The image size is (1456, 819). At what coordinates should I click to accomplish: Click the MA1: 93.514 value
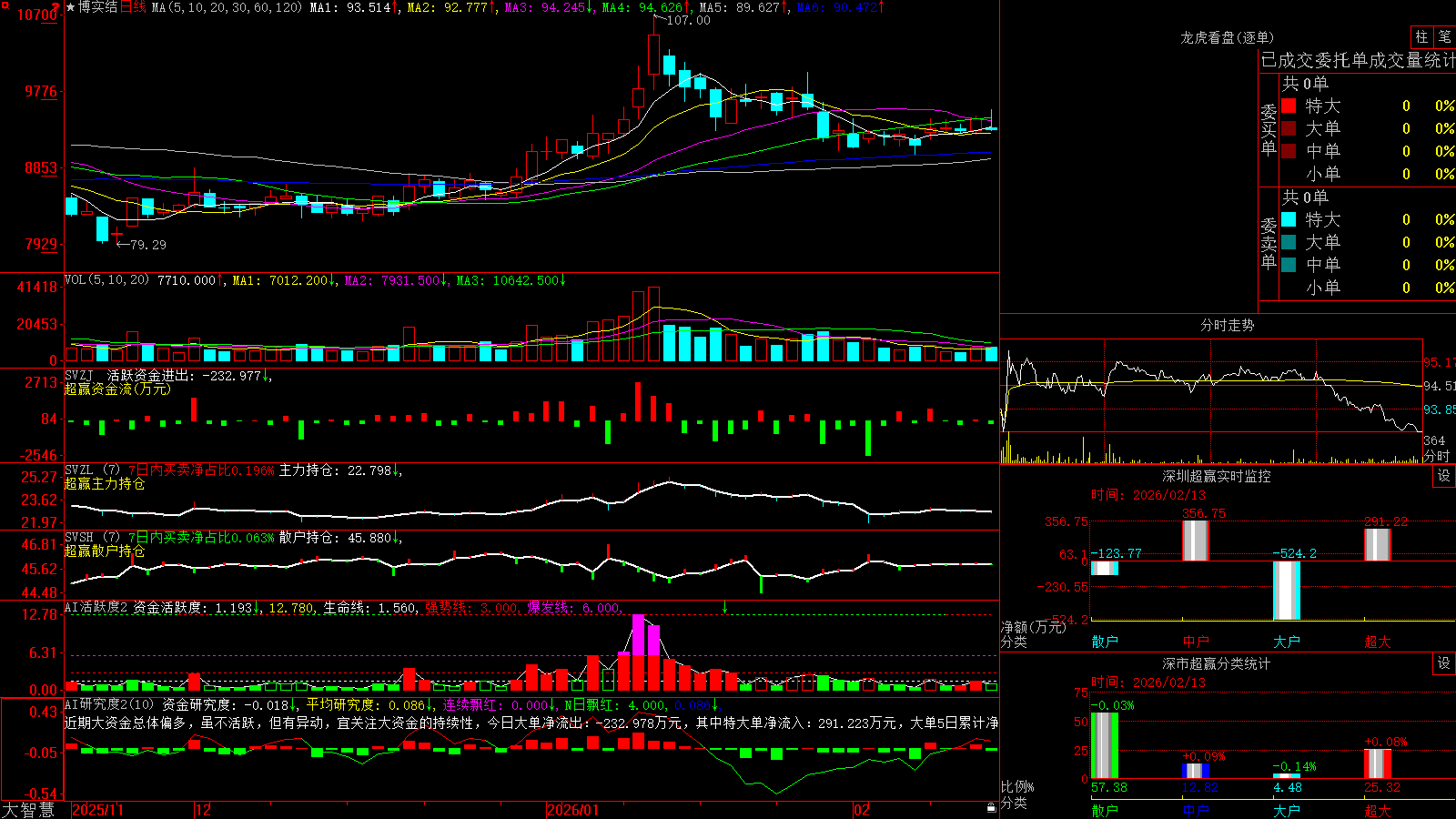pyautogui.click(x=349, y=7)
